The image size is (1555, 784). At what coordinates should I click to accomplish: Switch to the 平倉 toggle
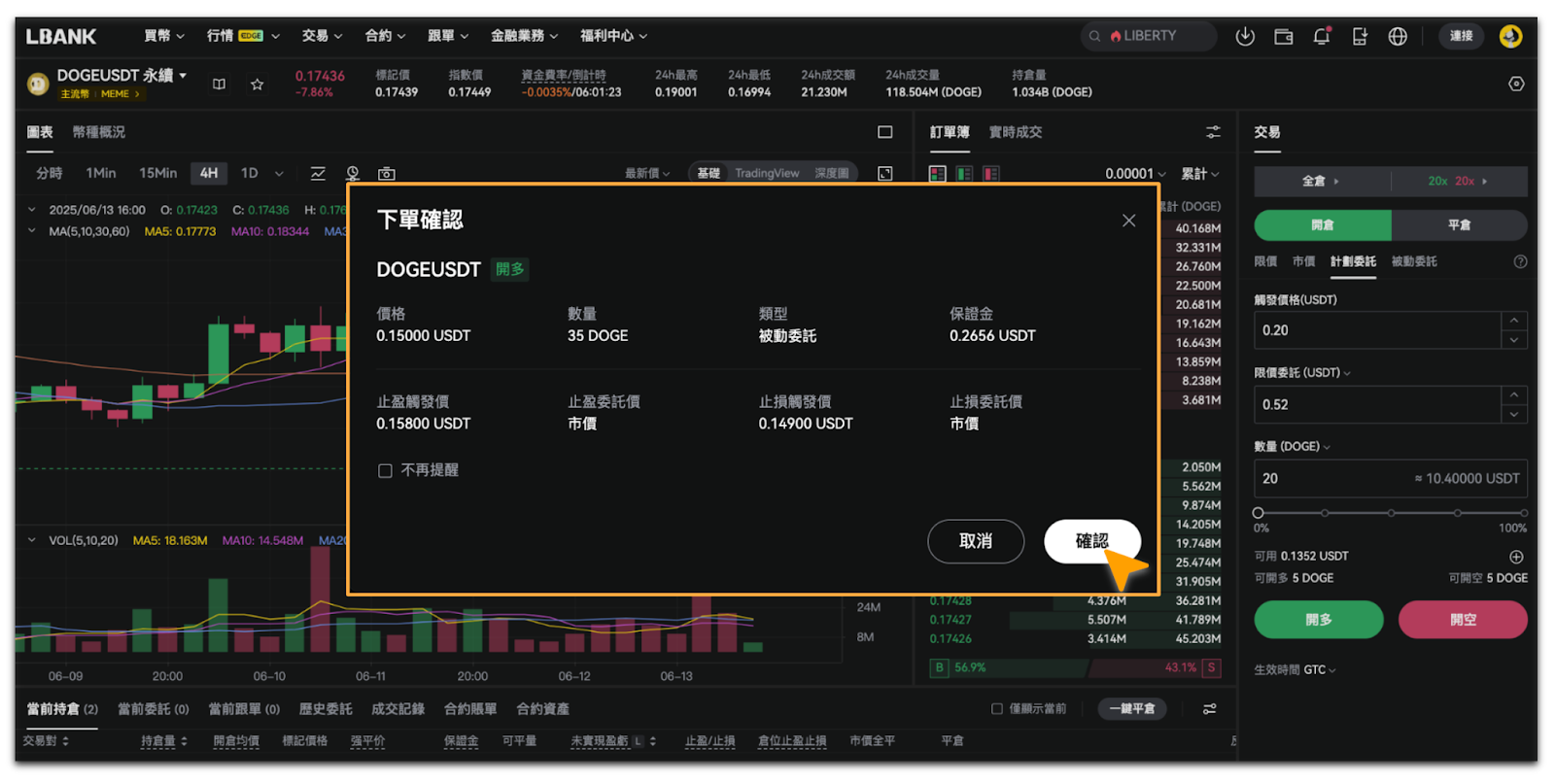point(1458,225)
